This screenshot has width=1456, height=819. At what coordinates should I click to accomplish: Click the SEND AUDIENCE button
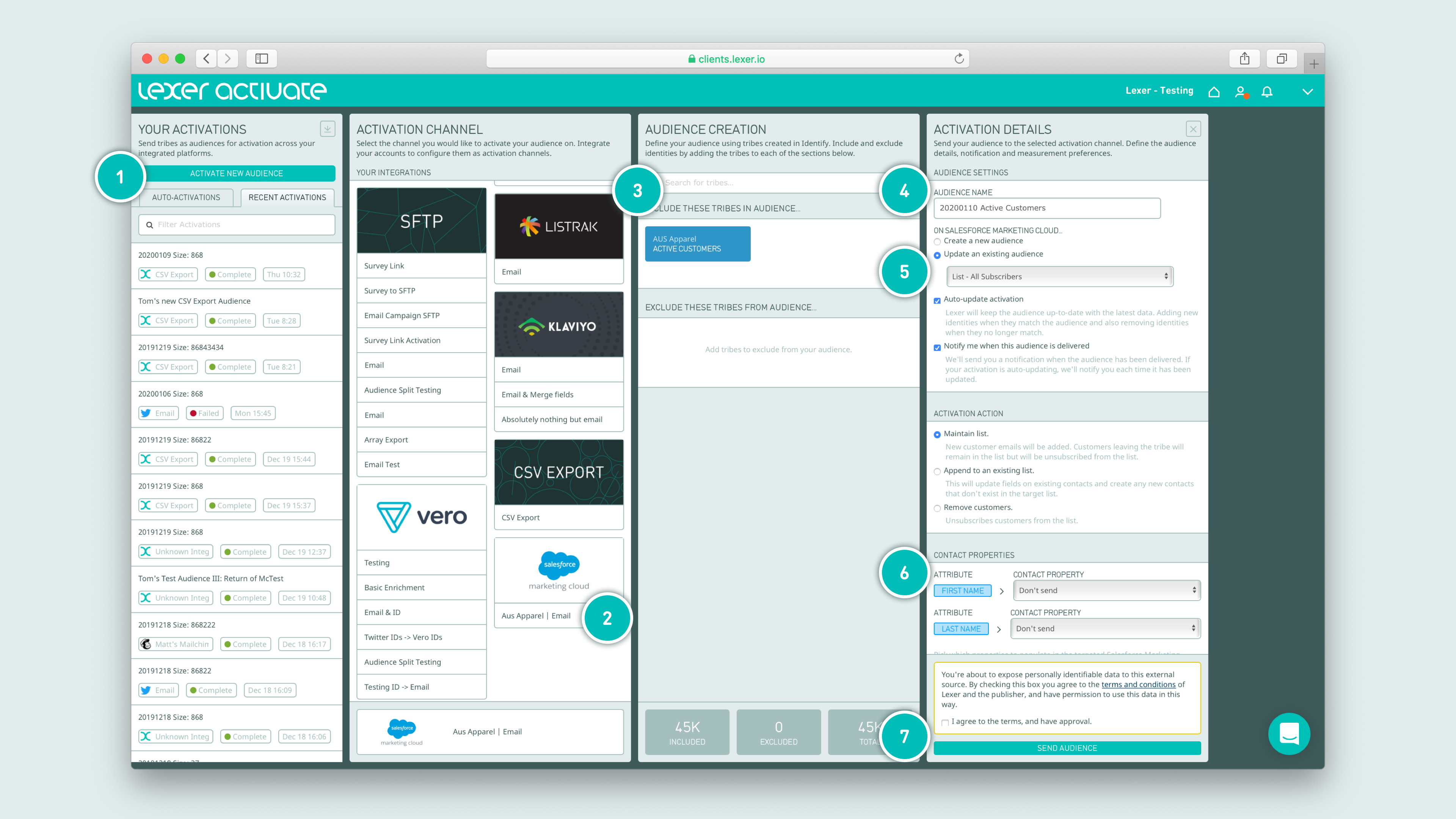pos(1065,748)
